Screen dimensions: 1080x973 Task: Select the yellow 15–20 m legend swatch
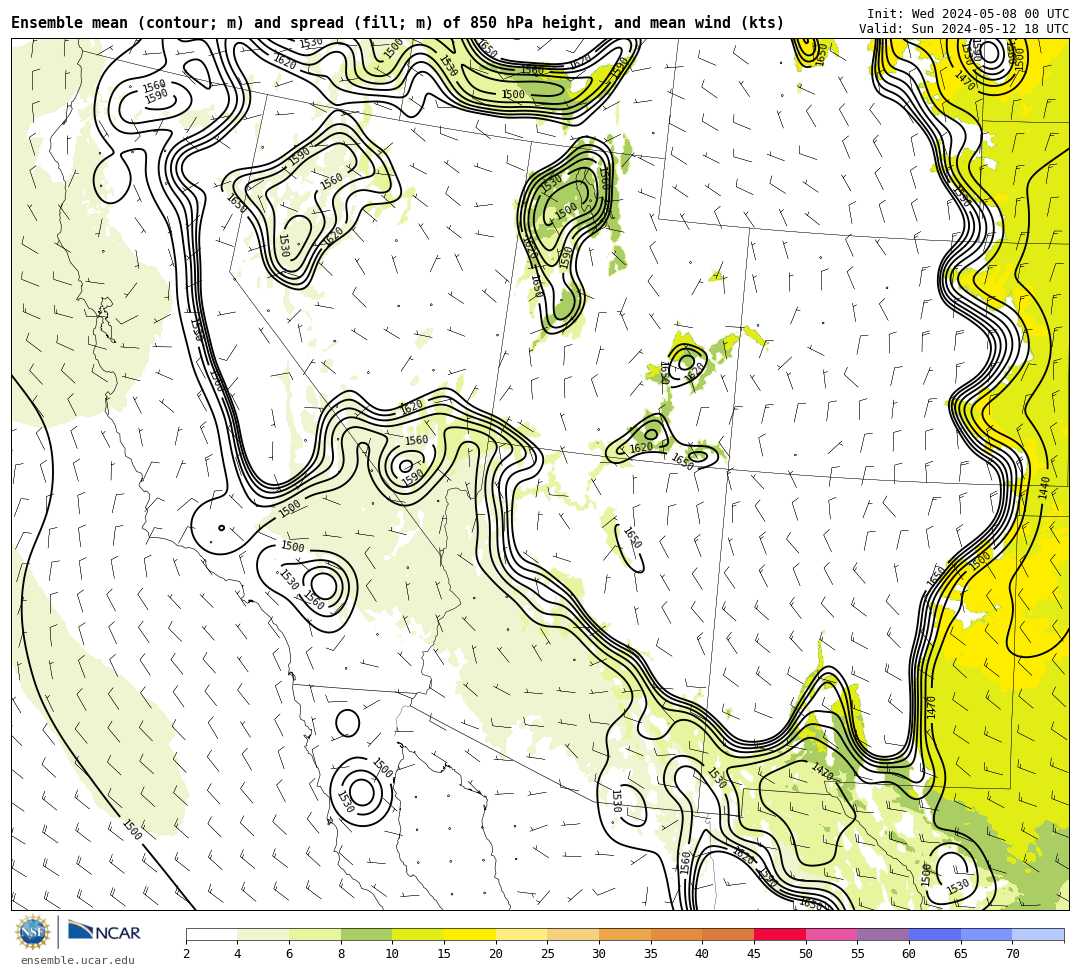[x=470, y=934]
